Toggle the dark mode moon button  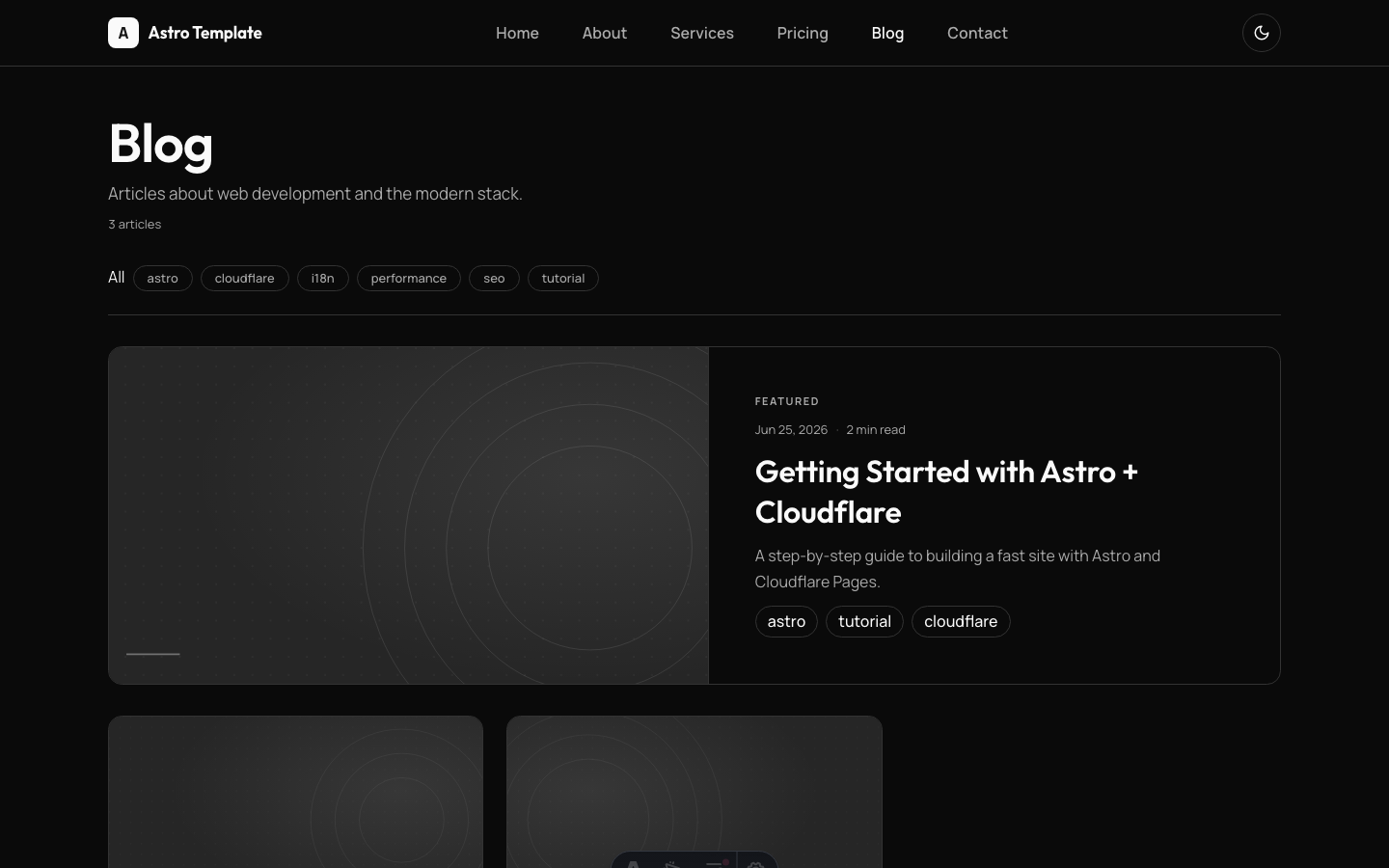pos(1261,33)
